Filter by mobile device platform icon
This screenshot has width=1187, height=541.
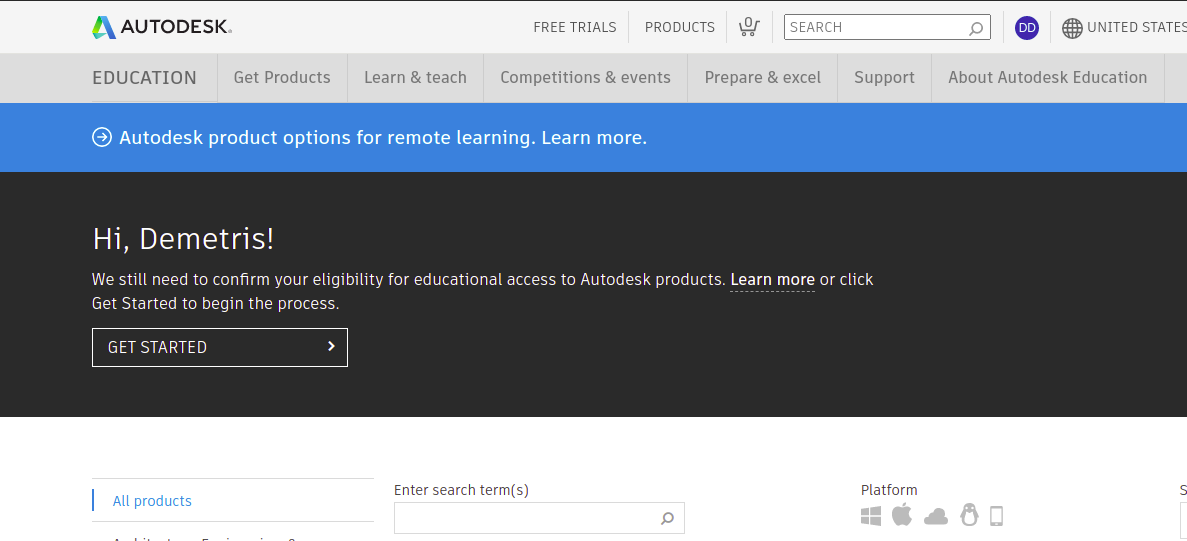[x=996, y=516]
